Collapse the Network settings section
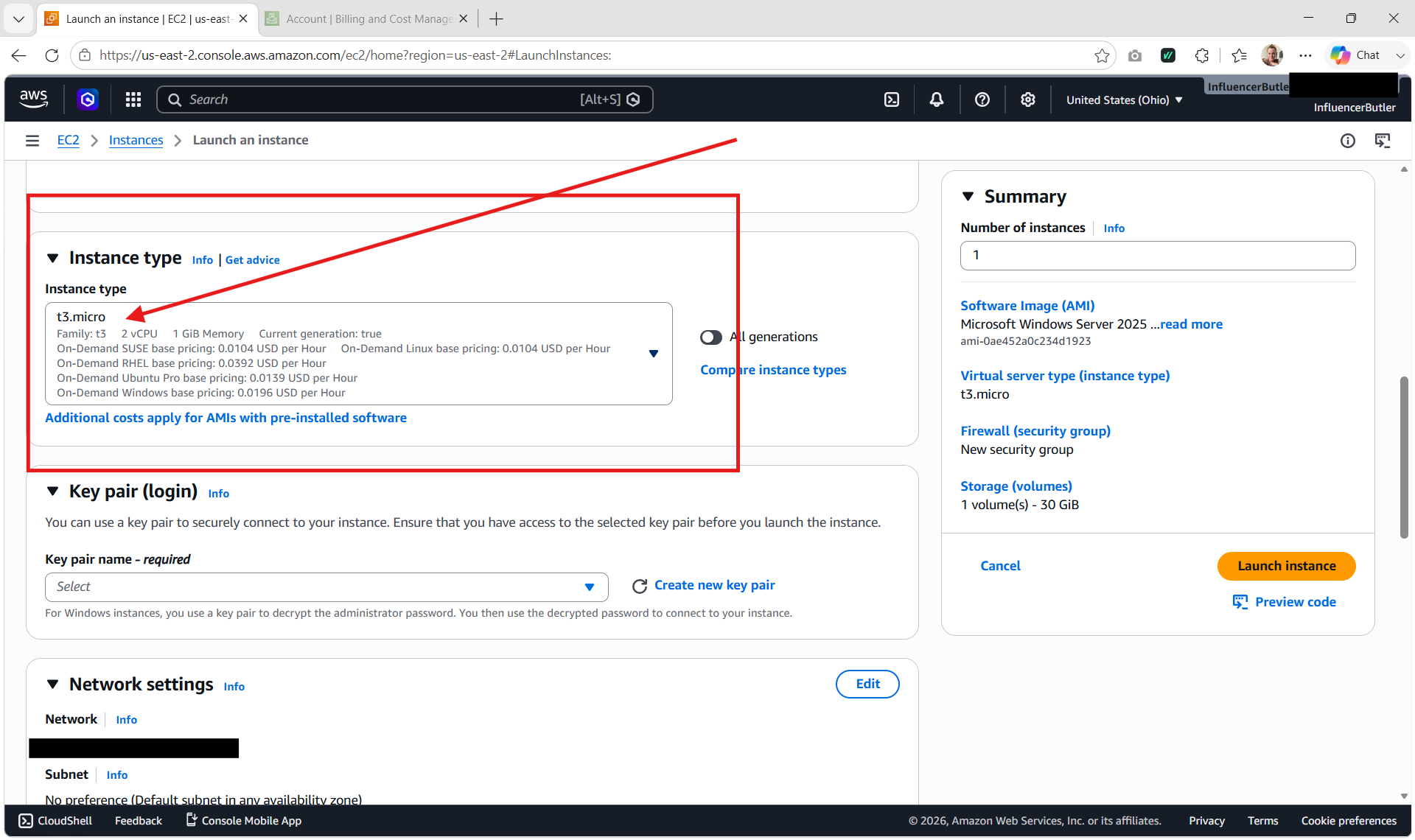1415x840 pixels. [52, 685]
